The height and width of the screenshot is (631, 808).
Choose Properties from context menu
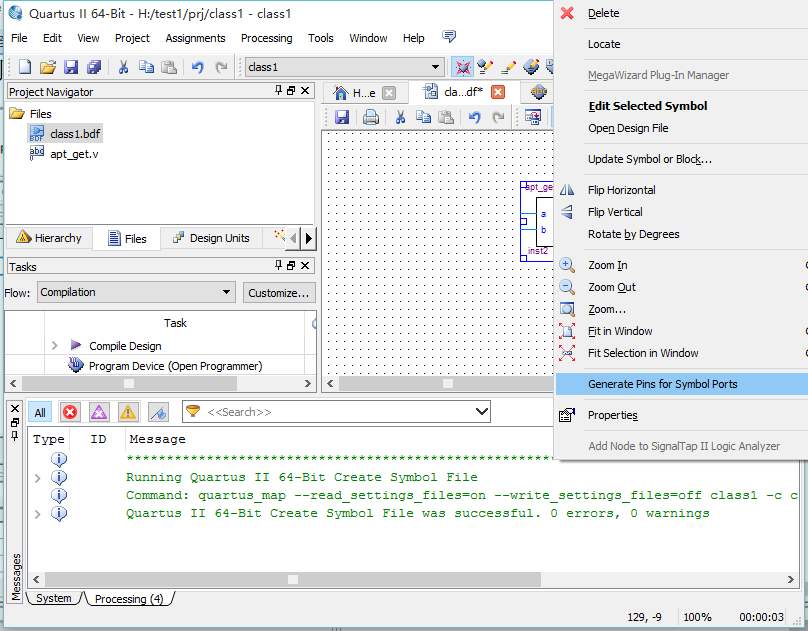tap(682, 415)
